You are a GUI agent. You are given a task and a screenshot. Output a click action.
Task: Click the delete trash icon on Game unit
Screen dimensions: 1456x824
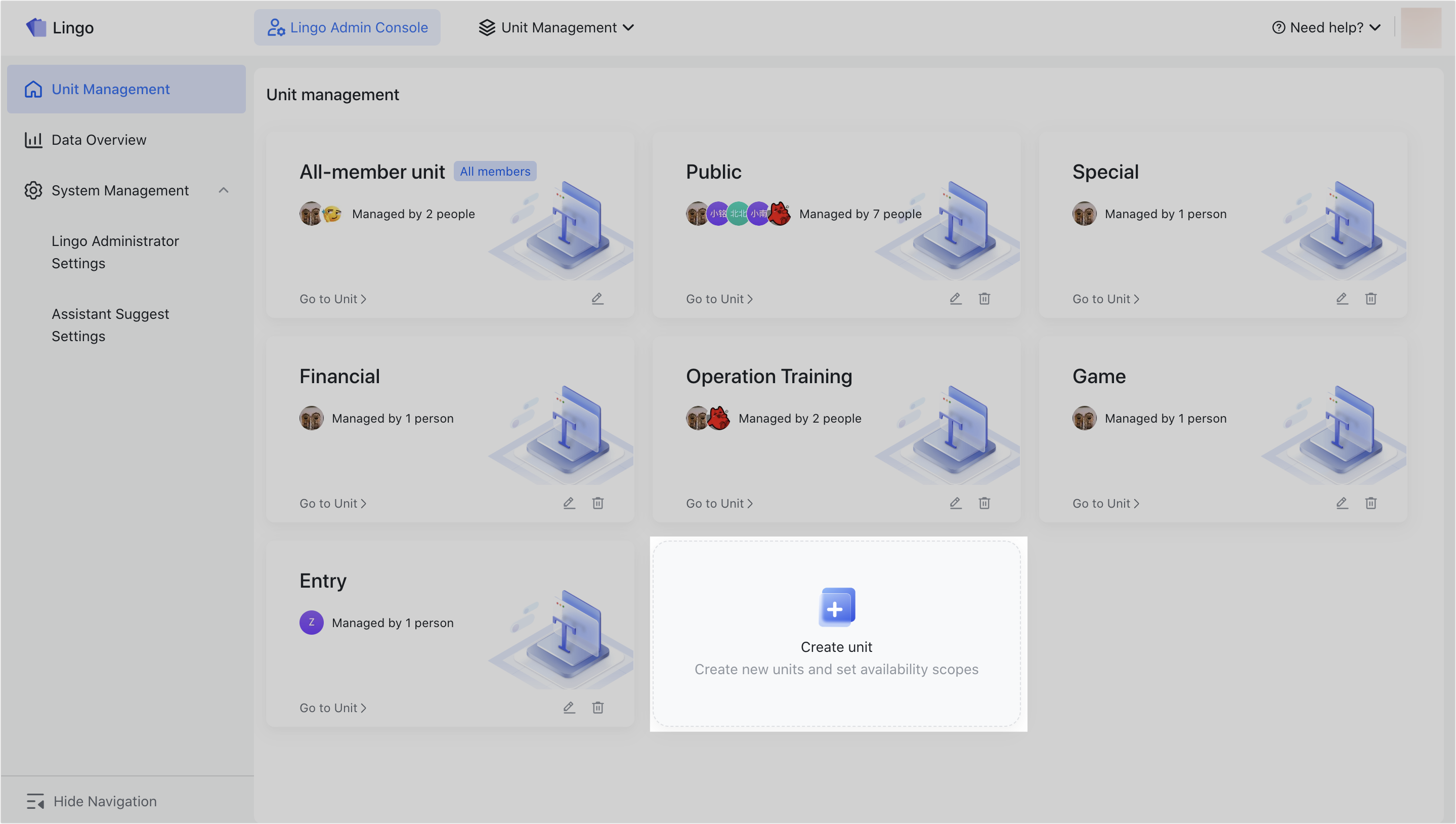coord(1371,503)
